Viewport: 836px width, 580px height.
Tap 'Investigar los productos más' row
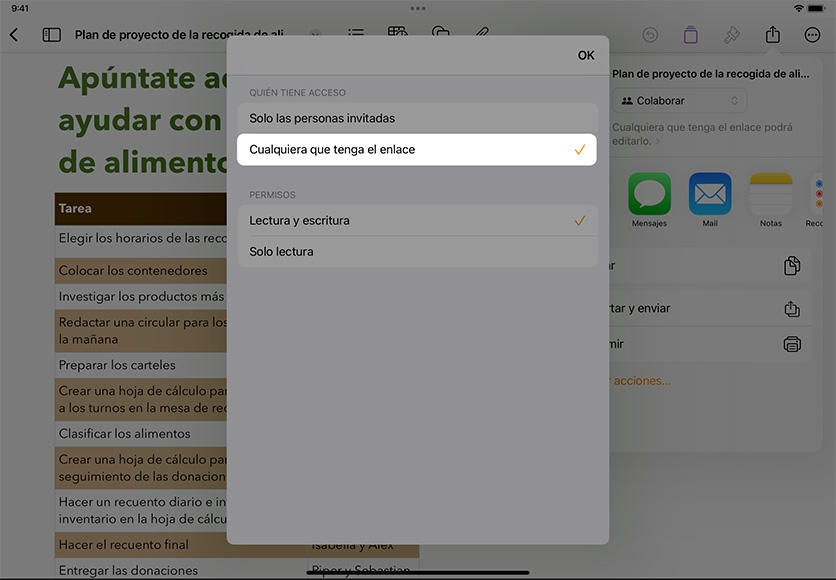(141, 297)
